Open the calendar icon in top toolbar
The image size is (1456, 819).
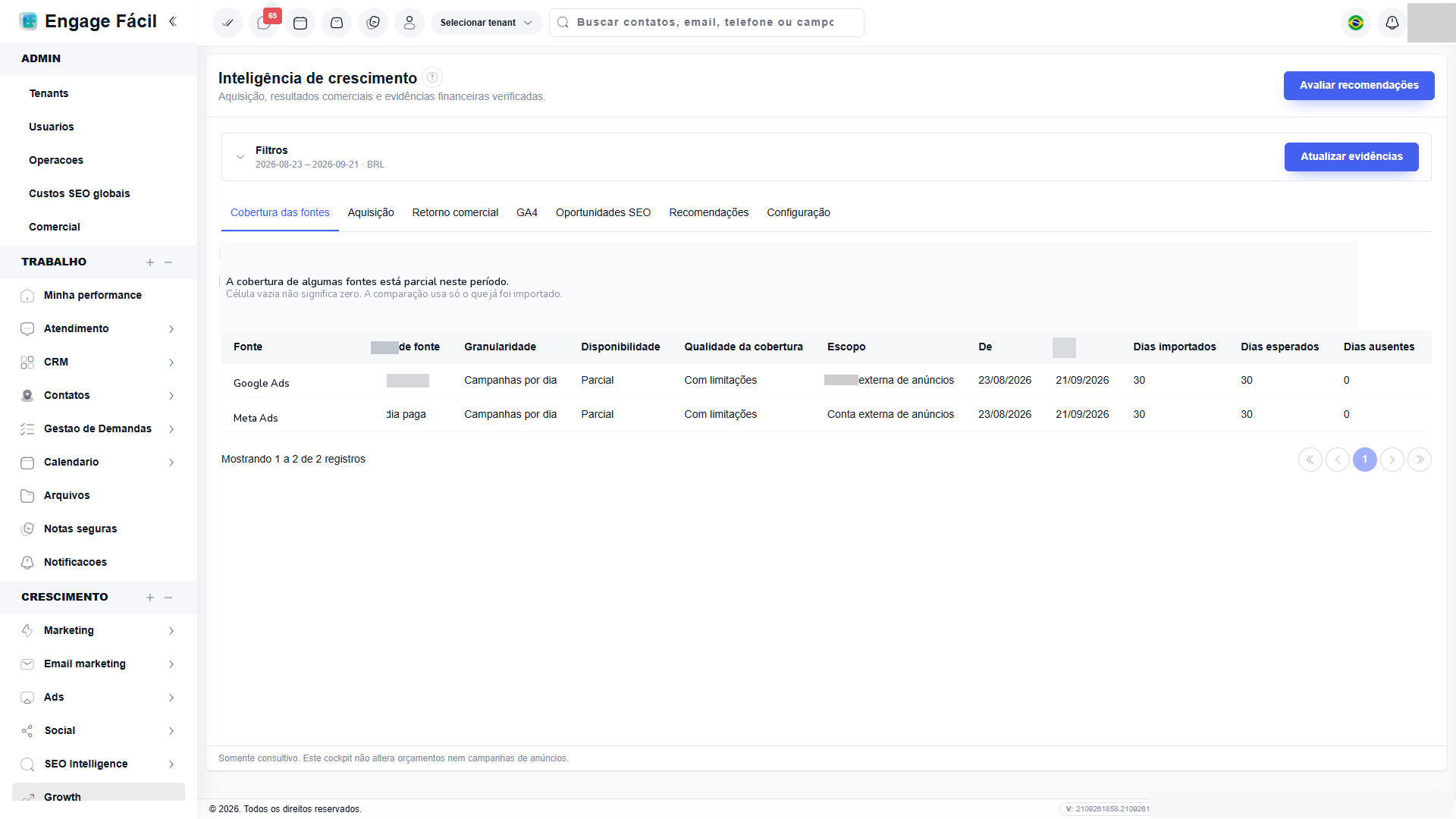300,23
